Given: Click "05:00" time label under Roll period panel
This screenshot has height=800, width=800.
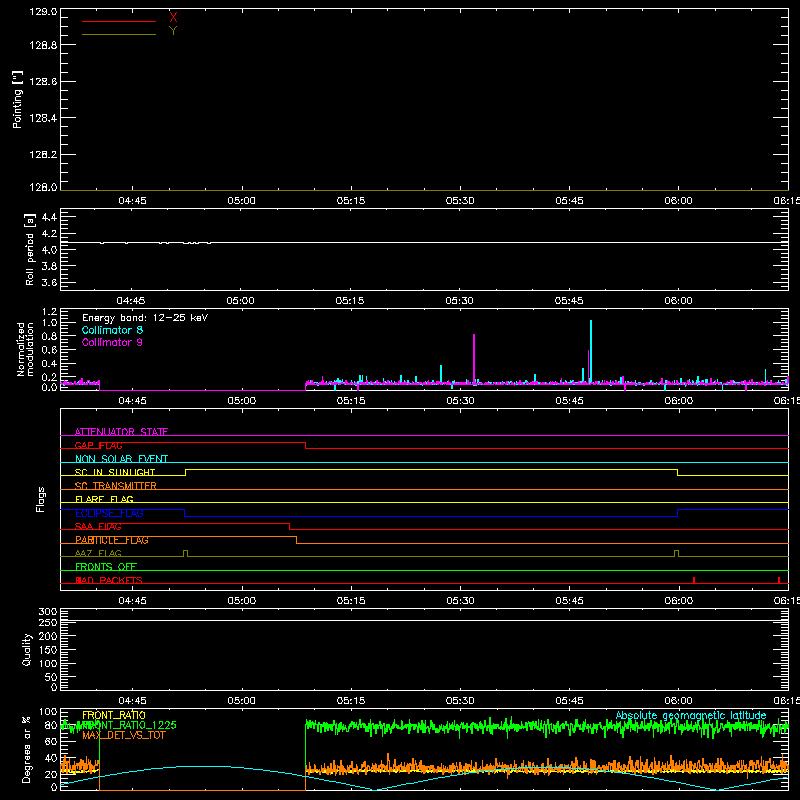Looking at the screenshot, I should click(241, 301).
